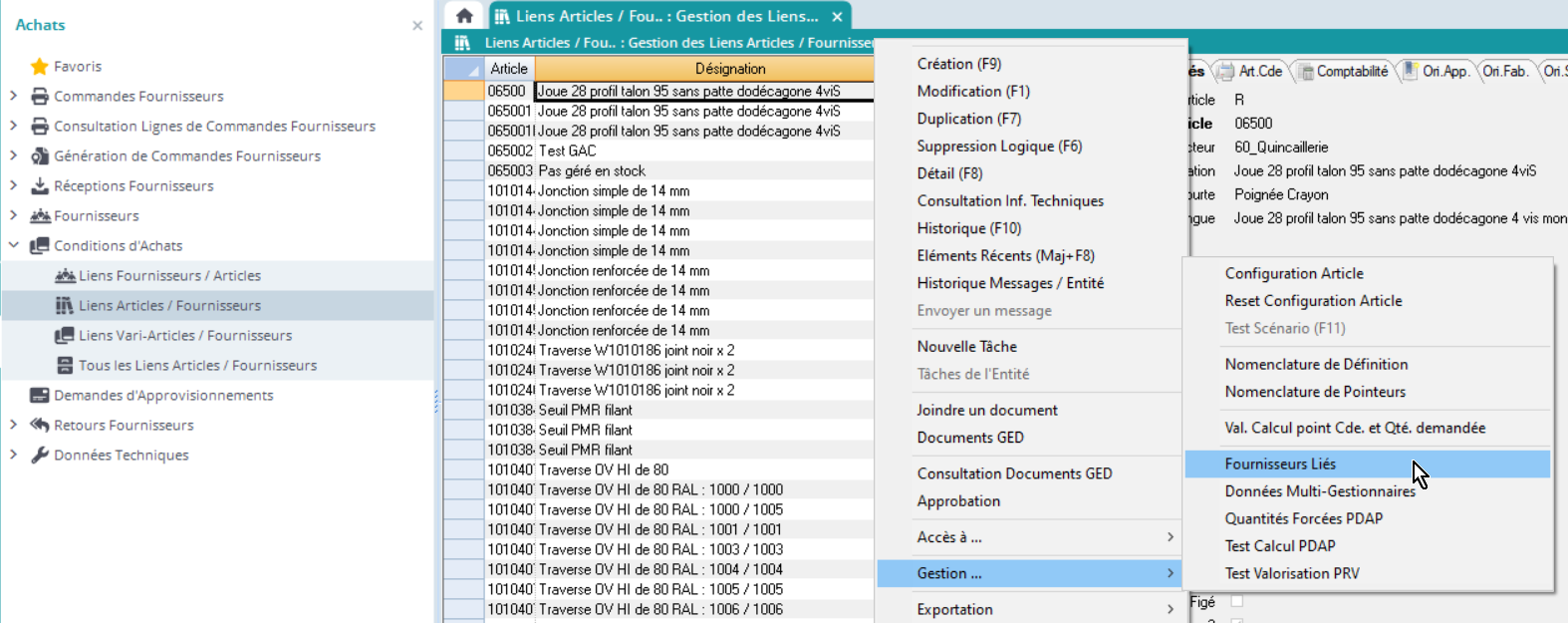This screenshot has width=1568, height=623.
Task: Collapse the Conditions d'Achats tree node
Action: click(13, 245)
